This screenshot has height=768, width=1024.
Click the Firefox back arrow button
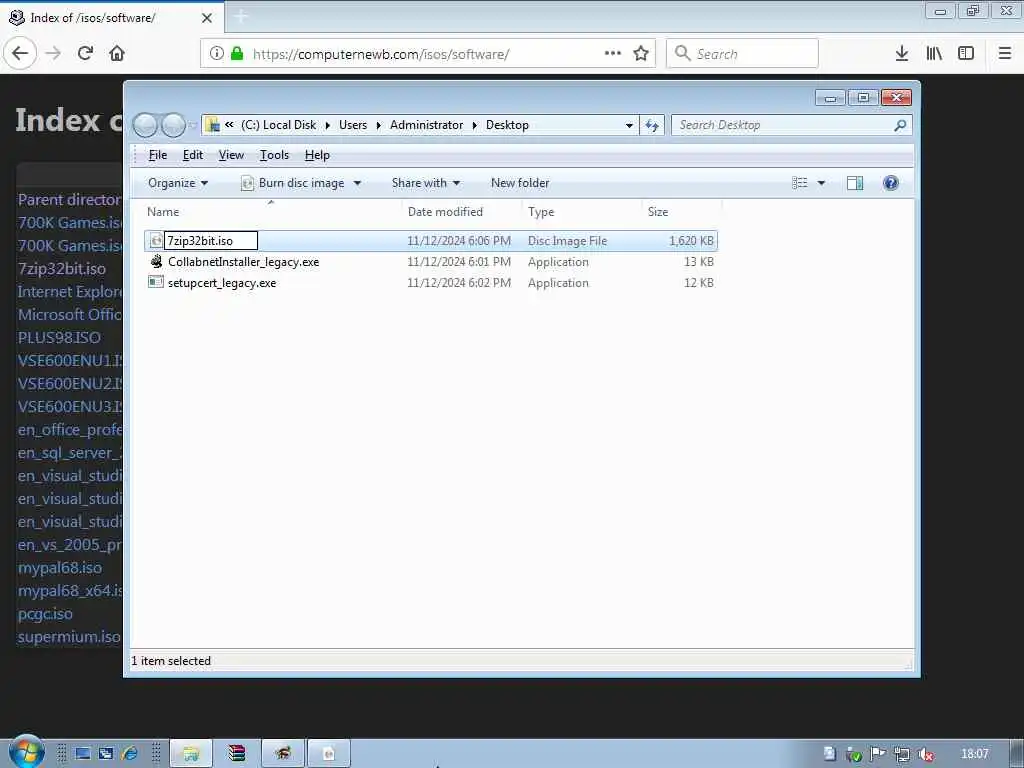20,53
